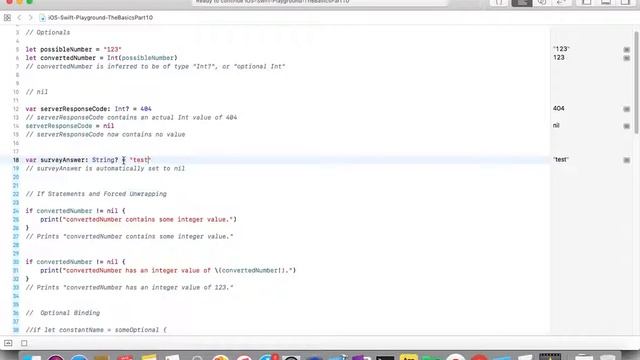The width and height of the screenshot is (640, 360).
Task: Click the 'let possibleNumber = "123"' line
Action: [x=73, y=49]
